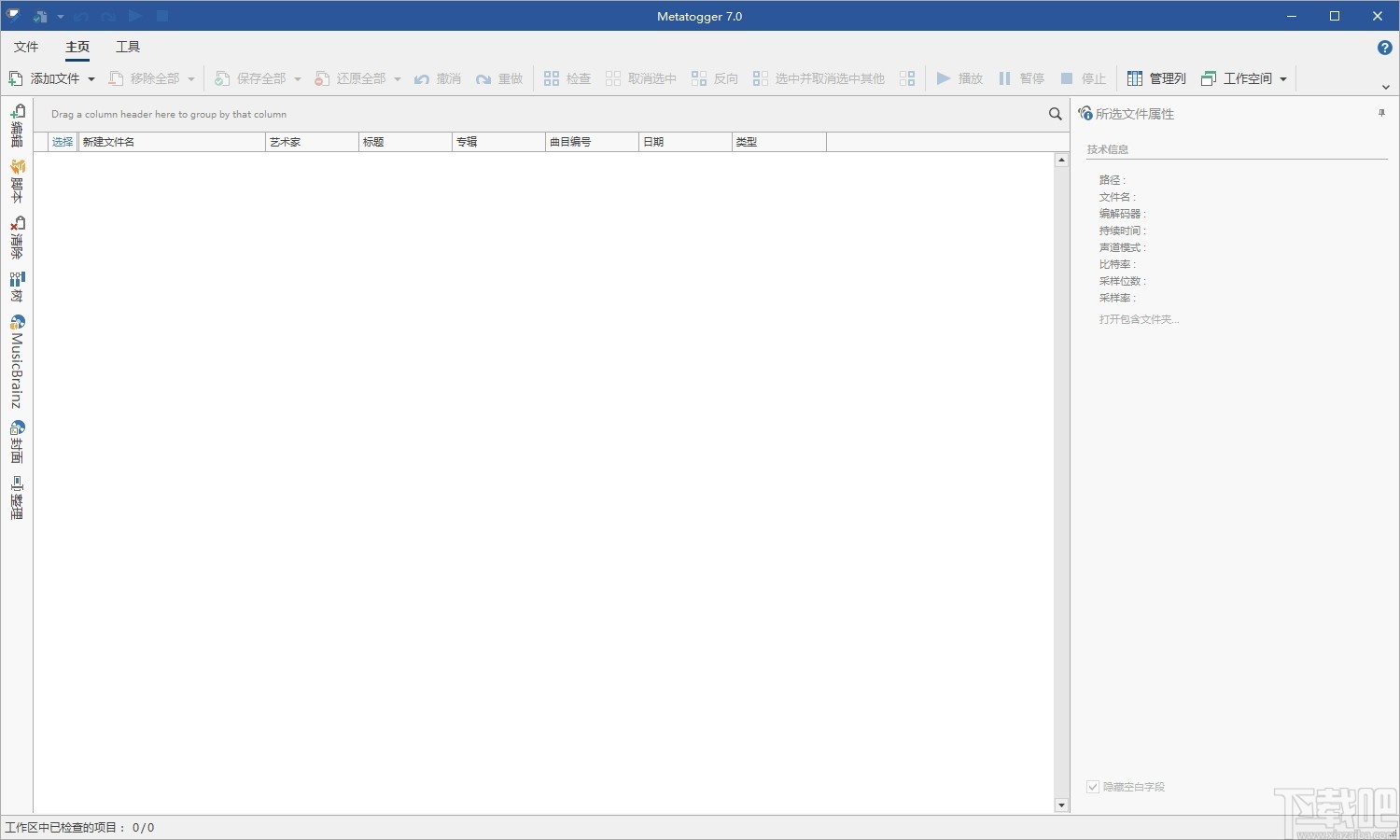
Task: Collapse the ribbon with the chevron arrow
Action: click(x=1386, y=87)
